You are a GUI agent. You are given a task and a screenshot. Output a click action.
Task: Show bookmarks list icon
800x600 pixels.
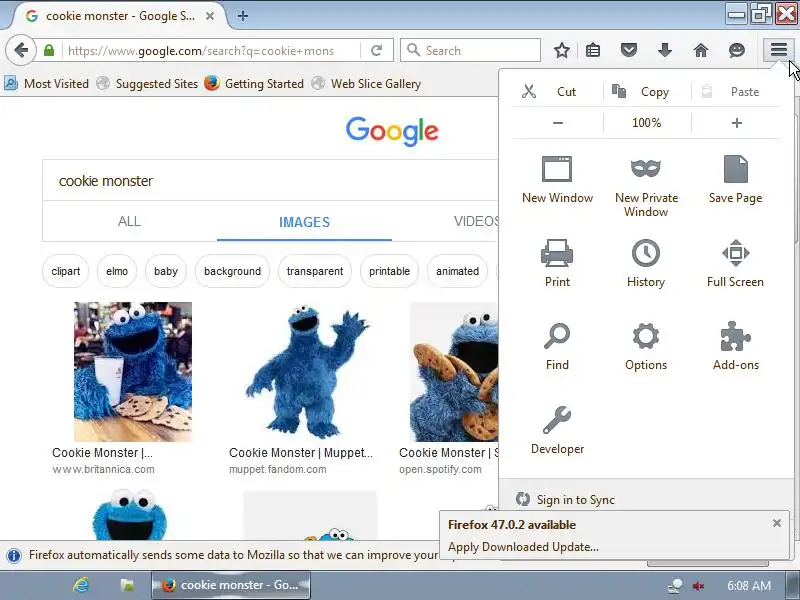click(593, 50)
